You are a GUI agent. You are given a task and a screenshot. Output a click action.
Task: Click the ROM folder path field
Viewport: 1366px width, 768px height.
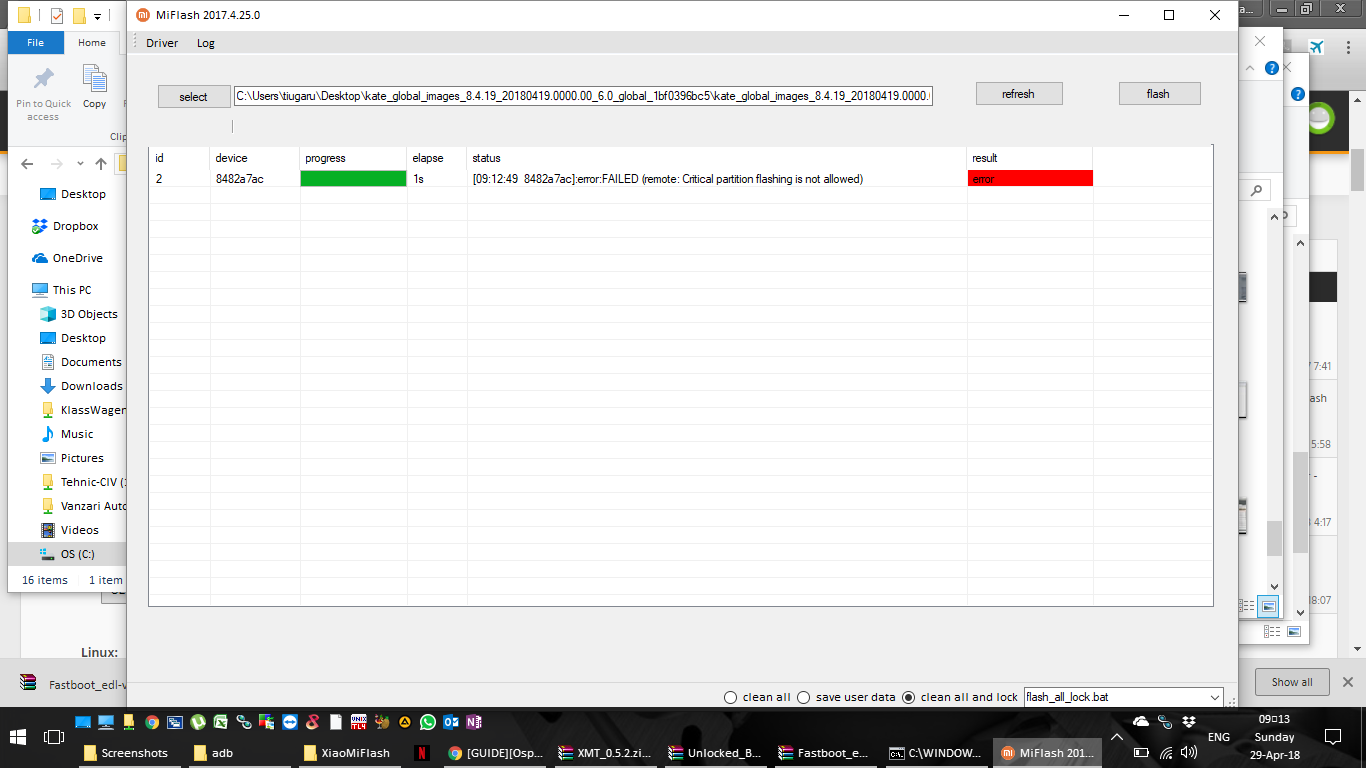pos(583,96)
